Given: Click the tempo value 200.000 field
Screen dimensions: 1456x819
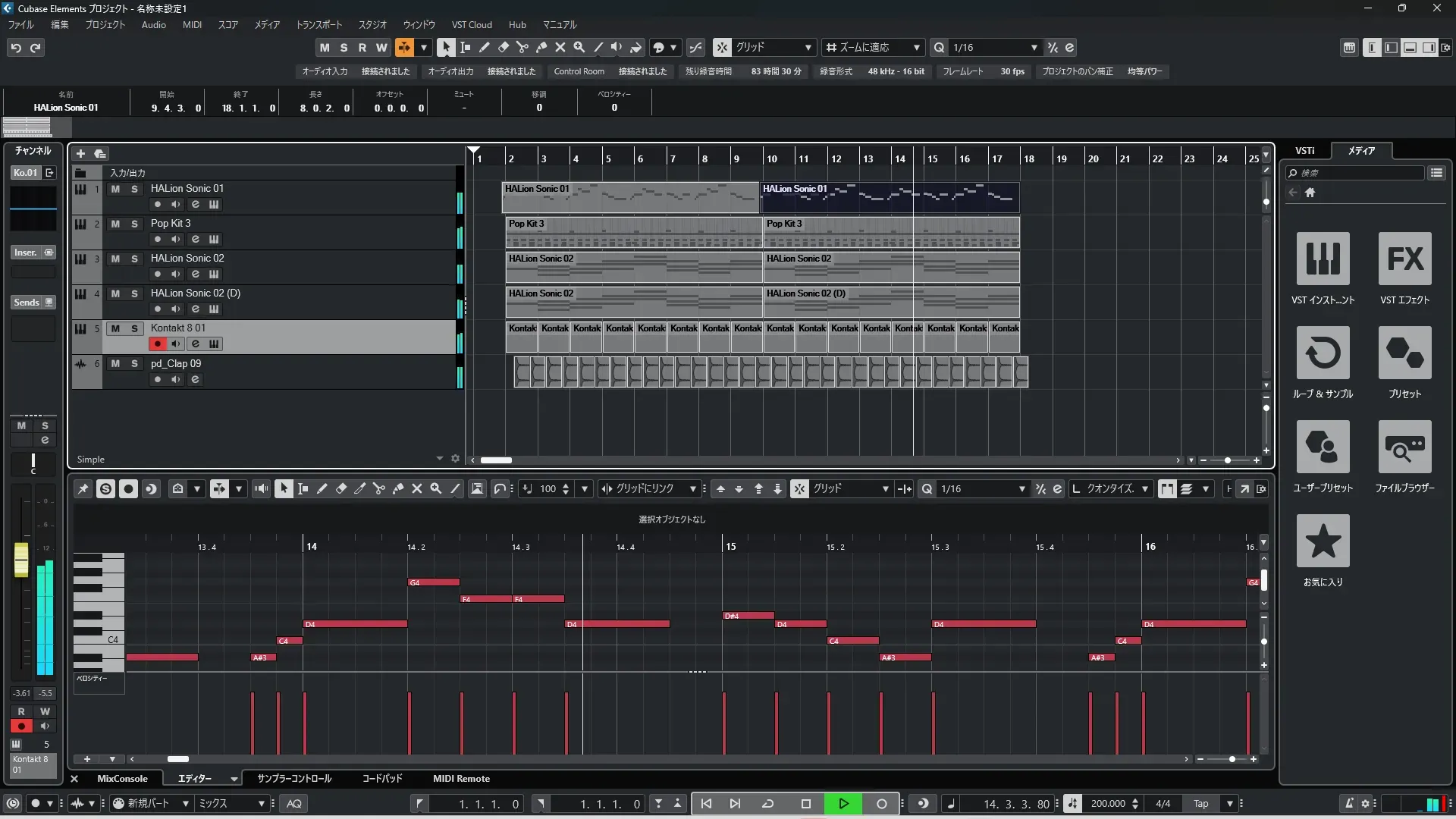Looking at the screenshot, I should [x=1107, y=804].
